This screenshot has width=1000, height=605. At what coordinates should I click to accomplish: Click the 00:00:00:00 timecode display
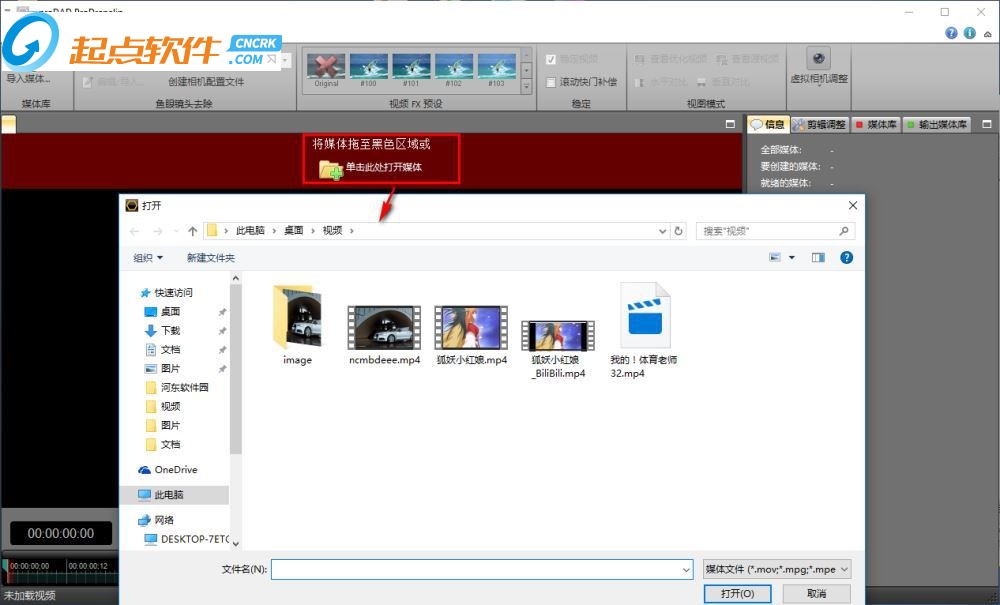point(61,533)
